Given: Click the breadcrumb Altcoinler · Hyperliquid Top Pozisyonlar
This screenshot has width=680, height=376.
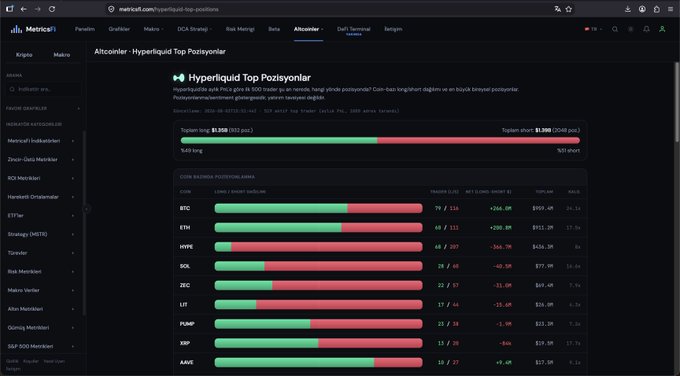Looking at the screenshot, I should click(160, 52).
